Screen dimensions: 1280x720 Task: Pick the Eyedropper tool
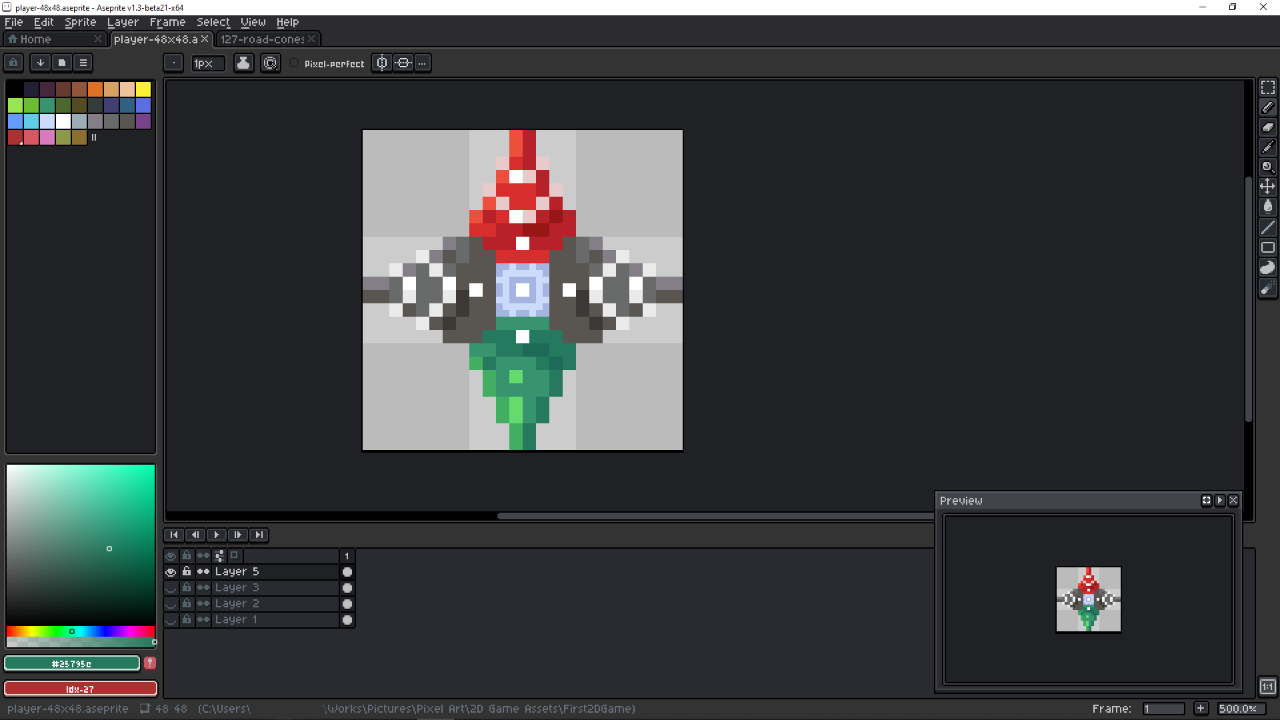(x=1267, y=147)
